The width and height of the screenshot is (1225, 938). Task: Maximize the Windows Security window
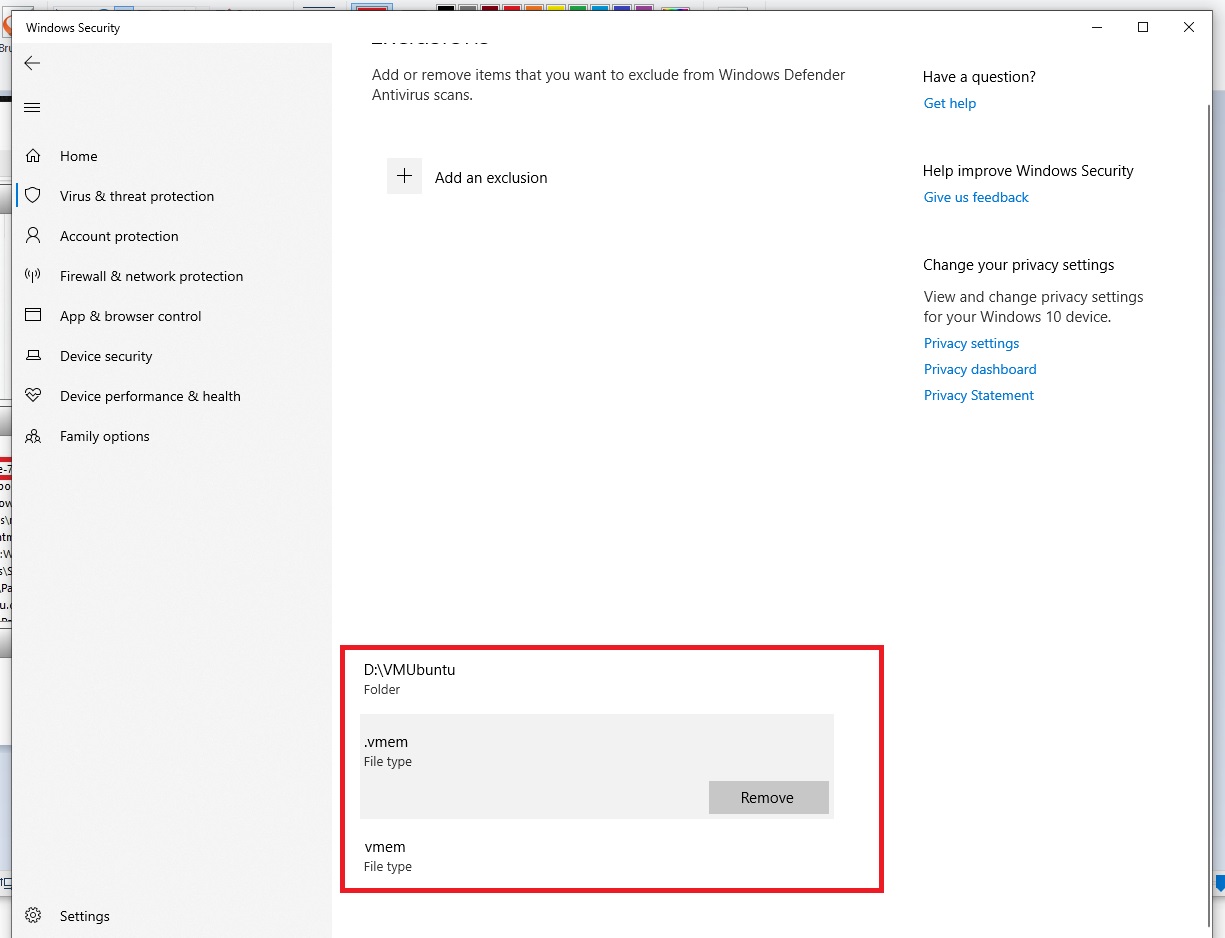[x=1143, y=27]
